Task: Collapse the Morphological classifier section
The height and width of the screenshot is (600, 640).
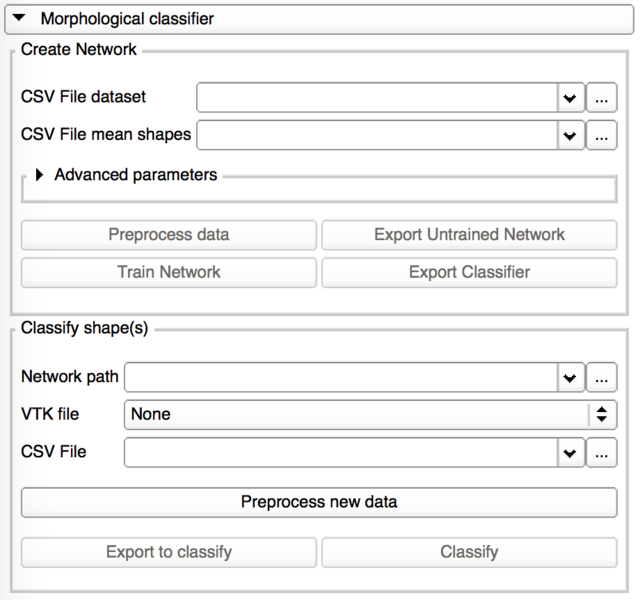Action: [20, 18]
